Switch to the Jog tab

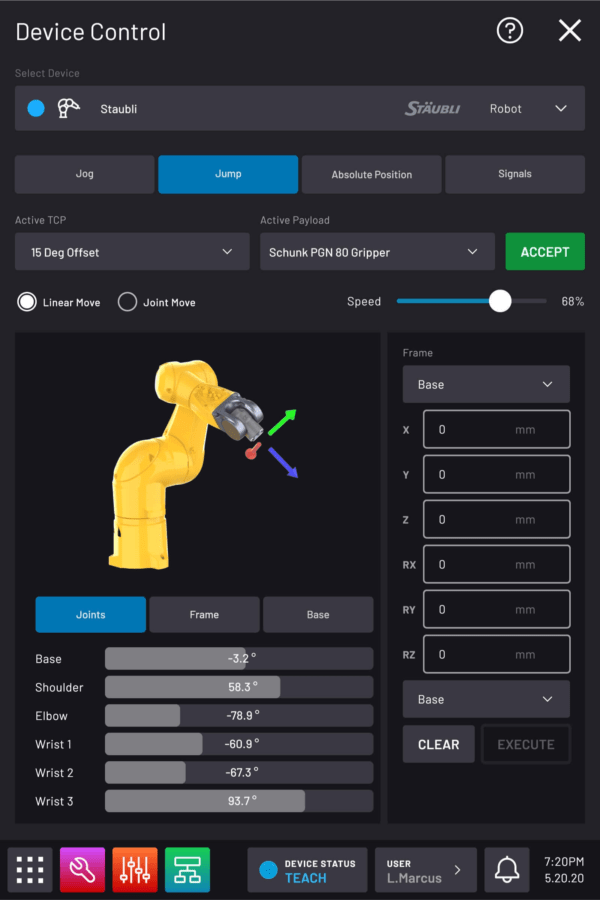pyautogui.click(x=85, y=174)
